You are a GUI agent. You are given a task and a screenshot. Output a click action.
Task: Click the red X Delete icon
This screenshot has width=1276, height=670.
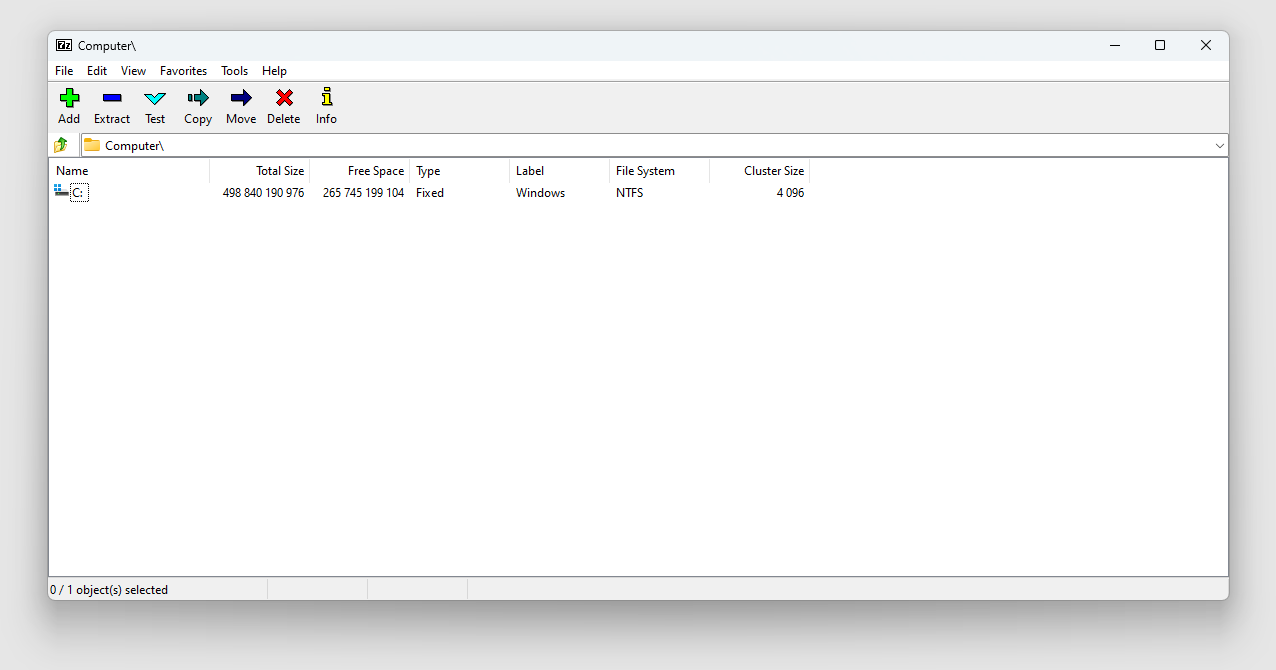[284, 98]
